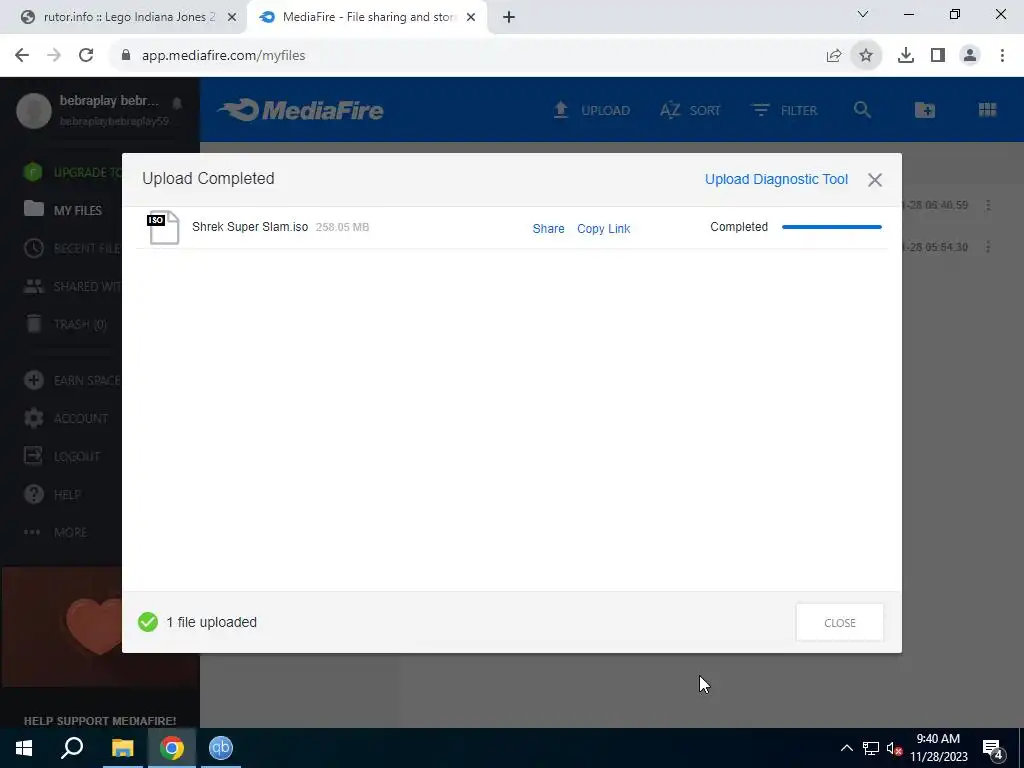Click the notification bell icon
This screenshot has width=1024, height=768.
pyautogui.click(x=177, y=103)
